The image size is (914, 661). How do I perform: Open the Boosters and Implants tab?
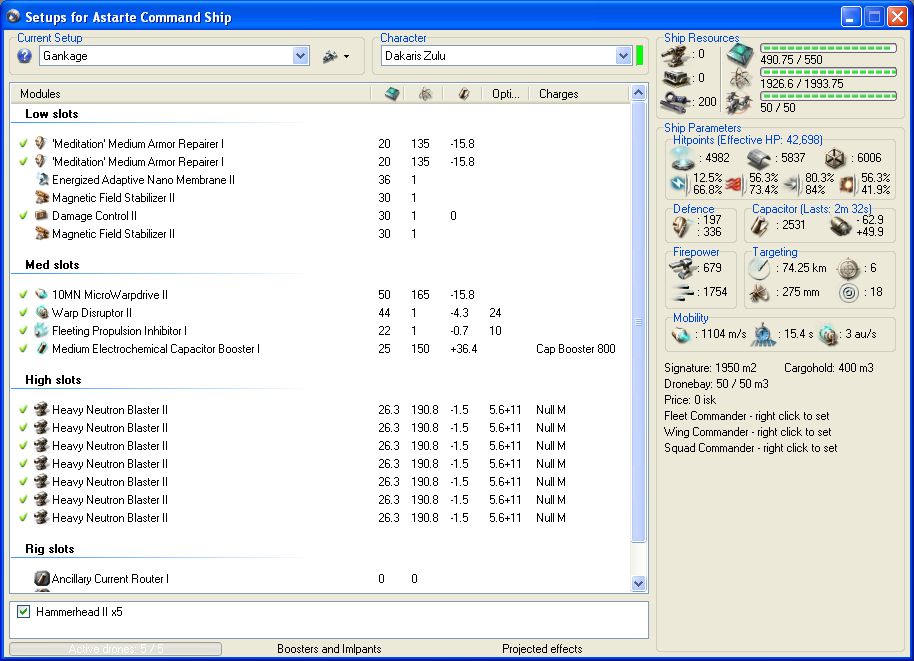[x=329, y=649]
